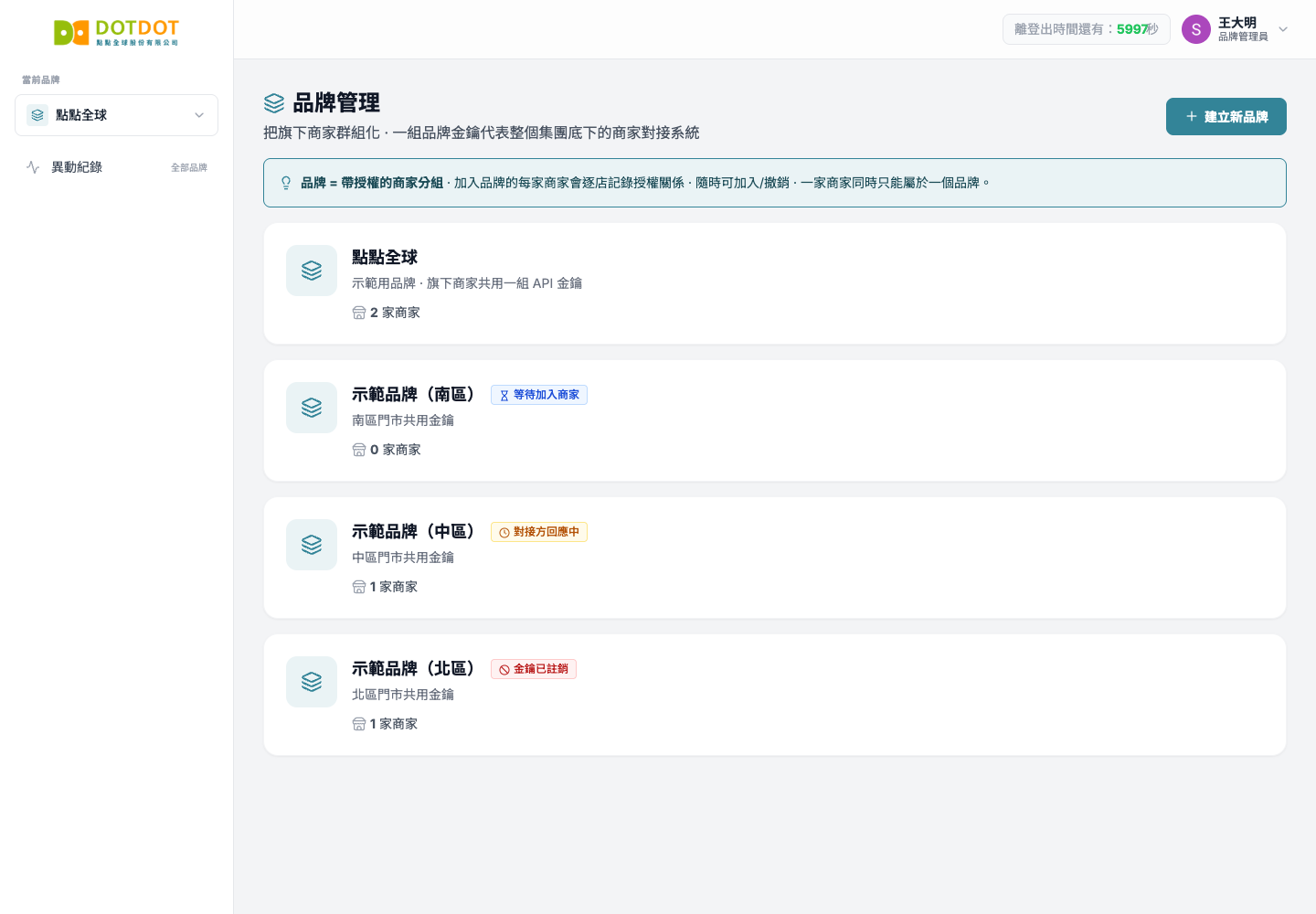
Task: Click the plus icon in 建立新品牌
Action: tap(1192, 116)
